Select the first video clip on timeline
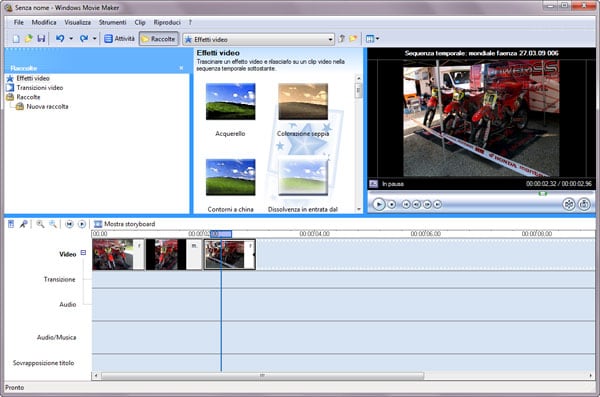The width and height of the screenshot is (600, 397). pyautogui.click(x=118, y=255)
